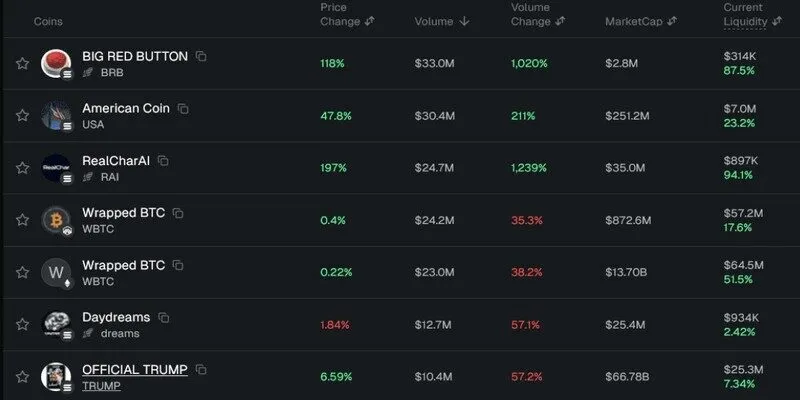The image size is (800, 400).
Task: Select the BRB ticker symbol
Action: [x=112, y=72]
